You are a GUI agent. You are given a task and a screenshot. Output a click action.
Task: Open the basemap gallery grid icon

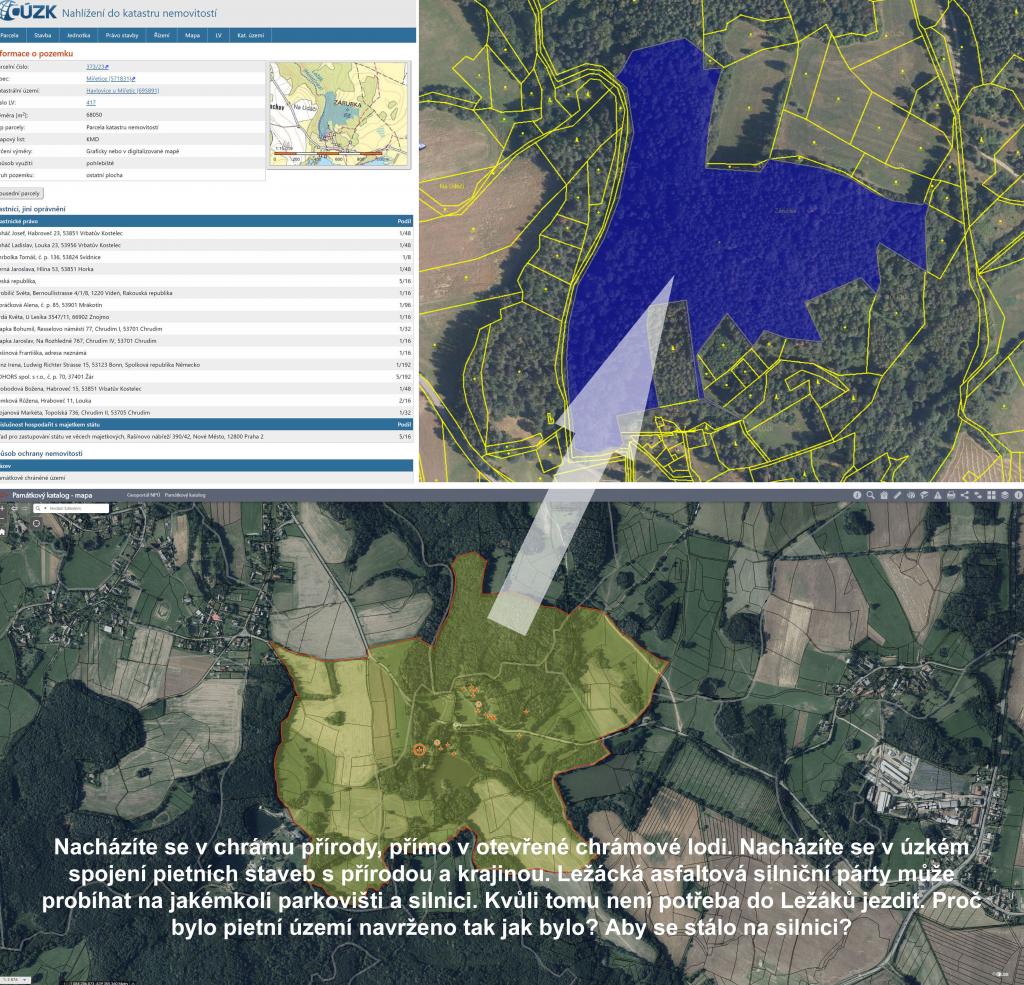[x=989, y=495]
